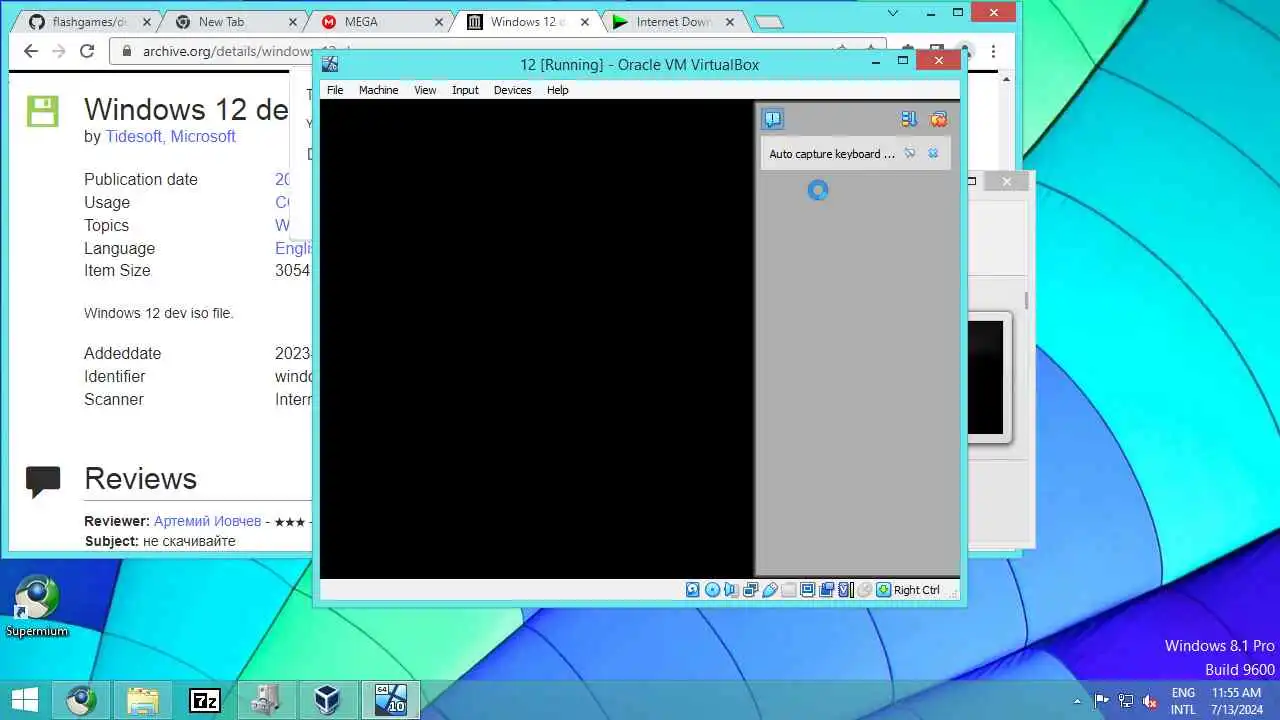The width and height of the screenshot is (1280, 720).
Task: Click the VirtualBox Manager window scrollbar
Action: (1026, 300)
